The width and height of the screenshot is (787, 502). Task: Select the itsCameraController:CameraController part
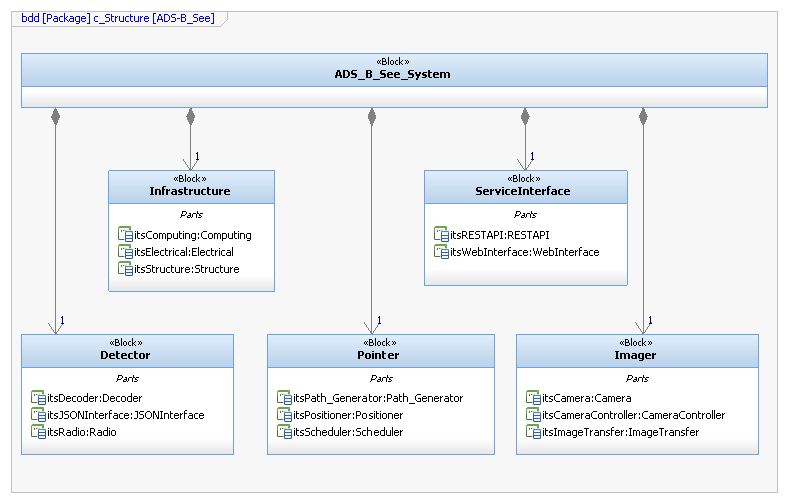[x=633, y=415]
